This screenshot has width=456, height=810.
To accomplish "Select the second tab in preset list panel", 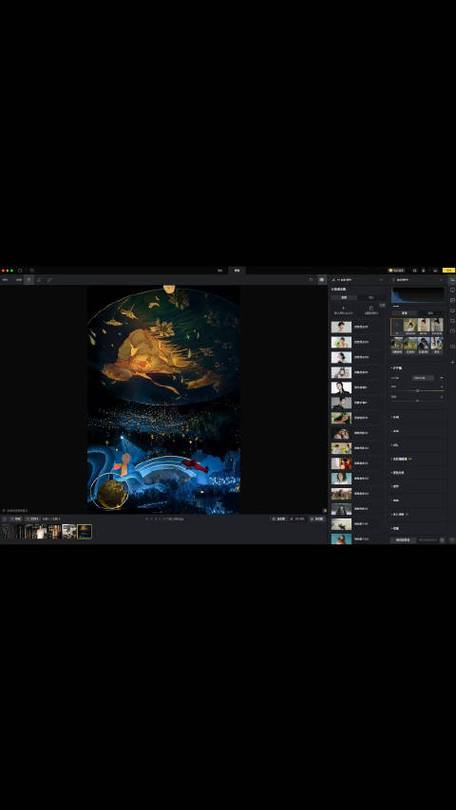I will click(x=371, y=298).
